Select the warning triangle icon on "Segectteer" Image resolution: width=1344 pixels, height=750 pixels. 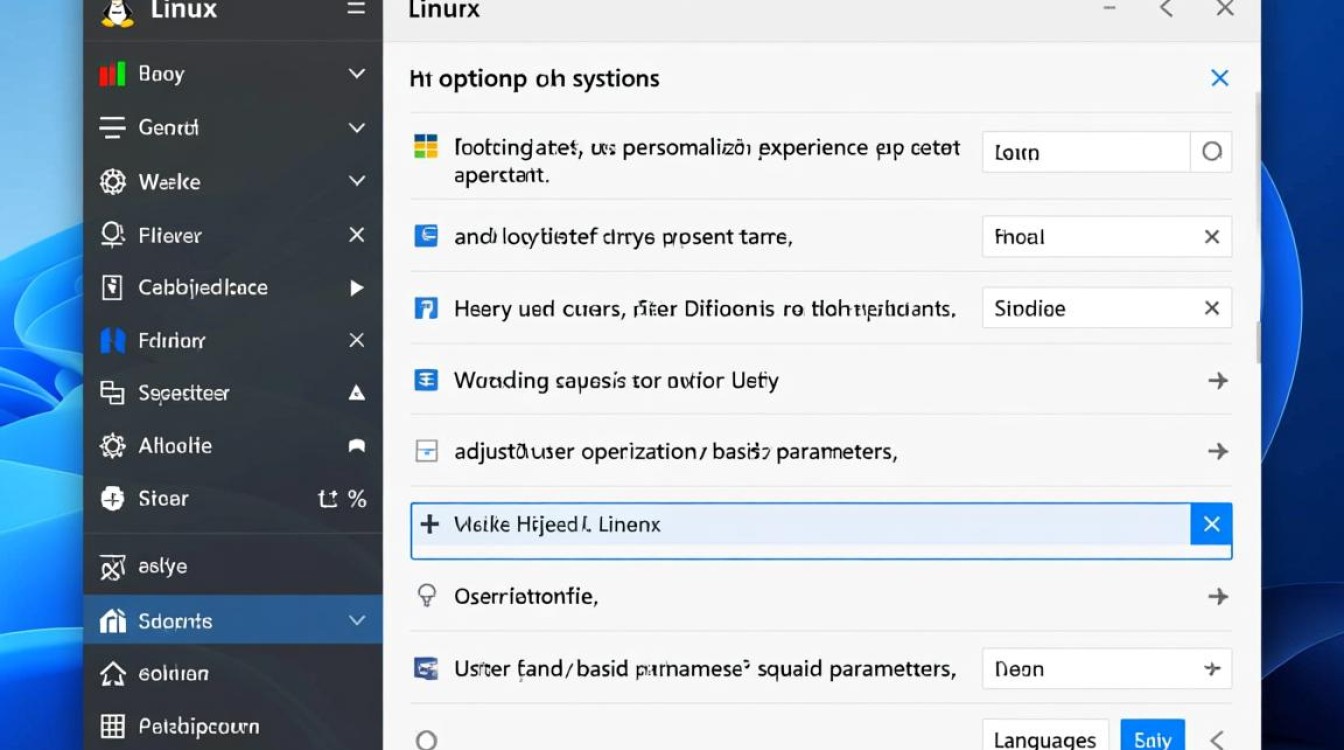point(356,393)
